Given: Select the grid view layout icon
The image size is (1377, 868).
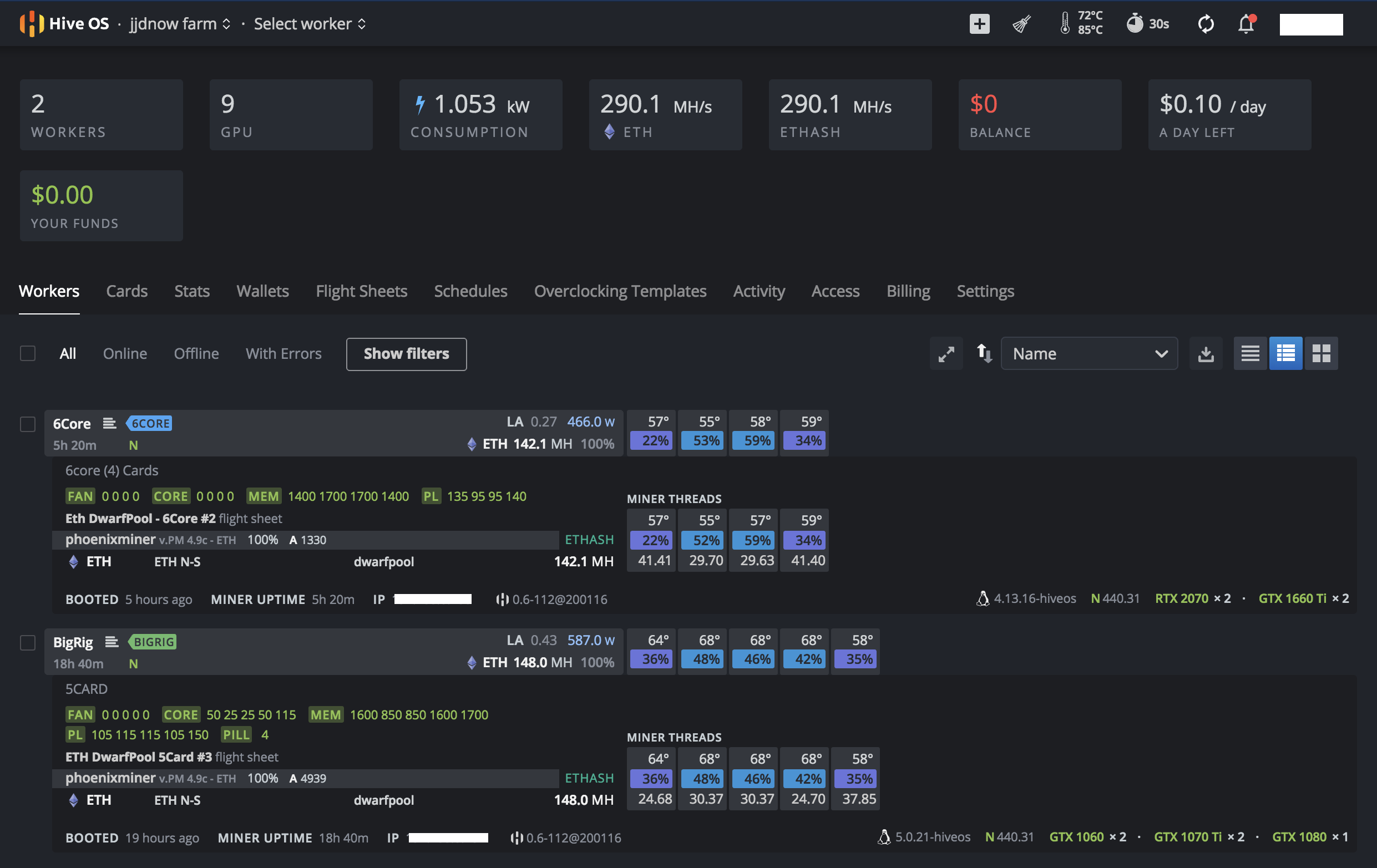Looking at the screenshot, I should coord(1322,353).
